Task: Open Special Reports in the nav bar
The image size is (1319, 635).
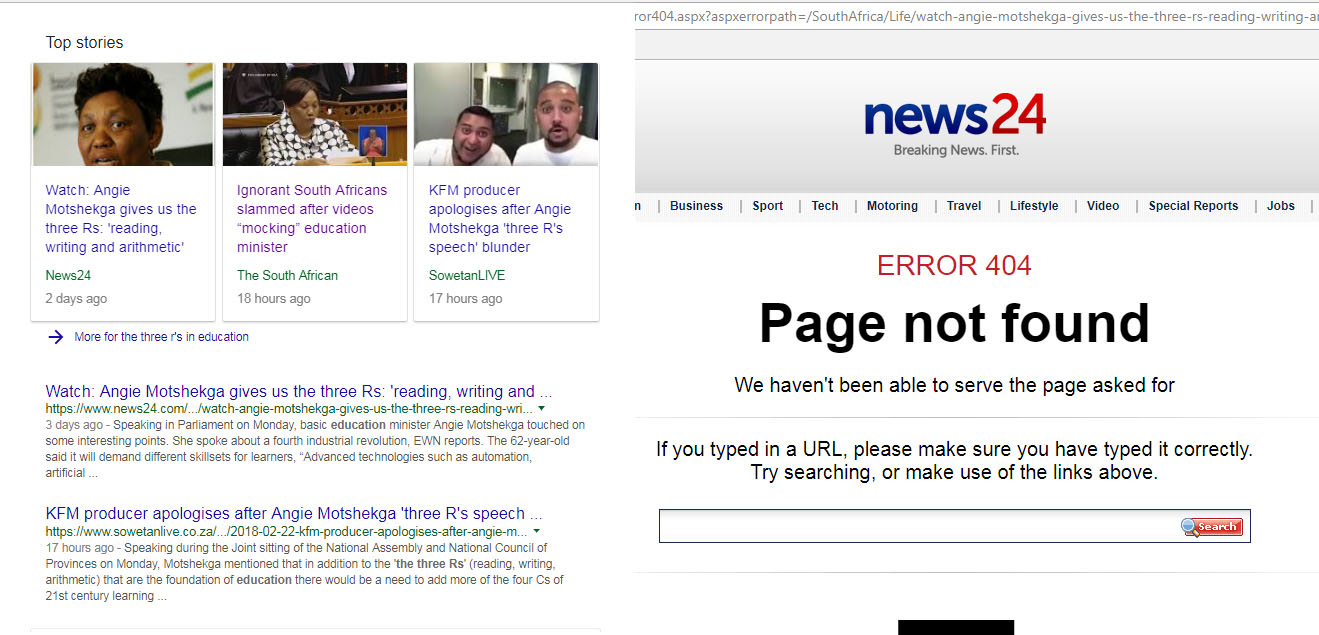Action: point(1193,206)
